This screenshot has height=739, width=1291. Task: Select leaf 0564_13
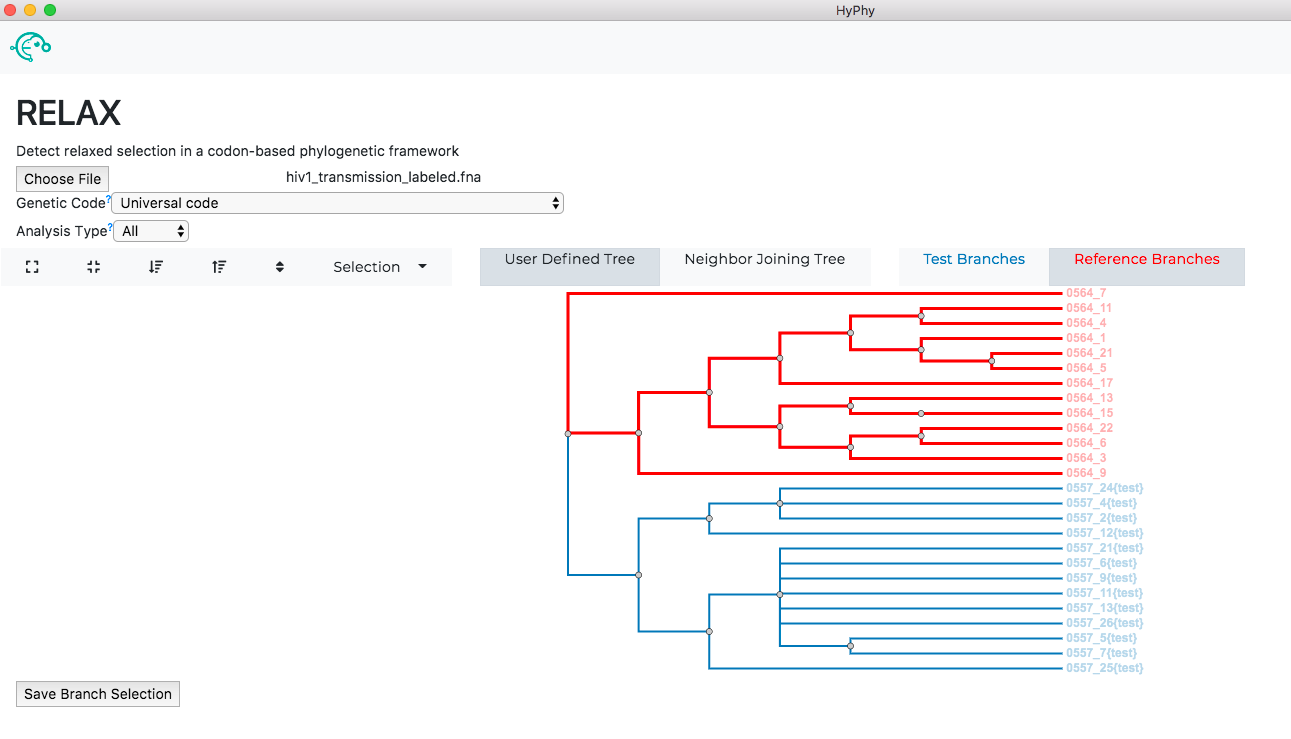point(1089,398)
